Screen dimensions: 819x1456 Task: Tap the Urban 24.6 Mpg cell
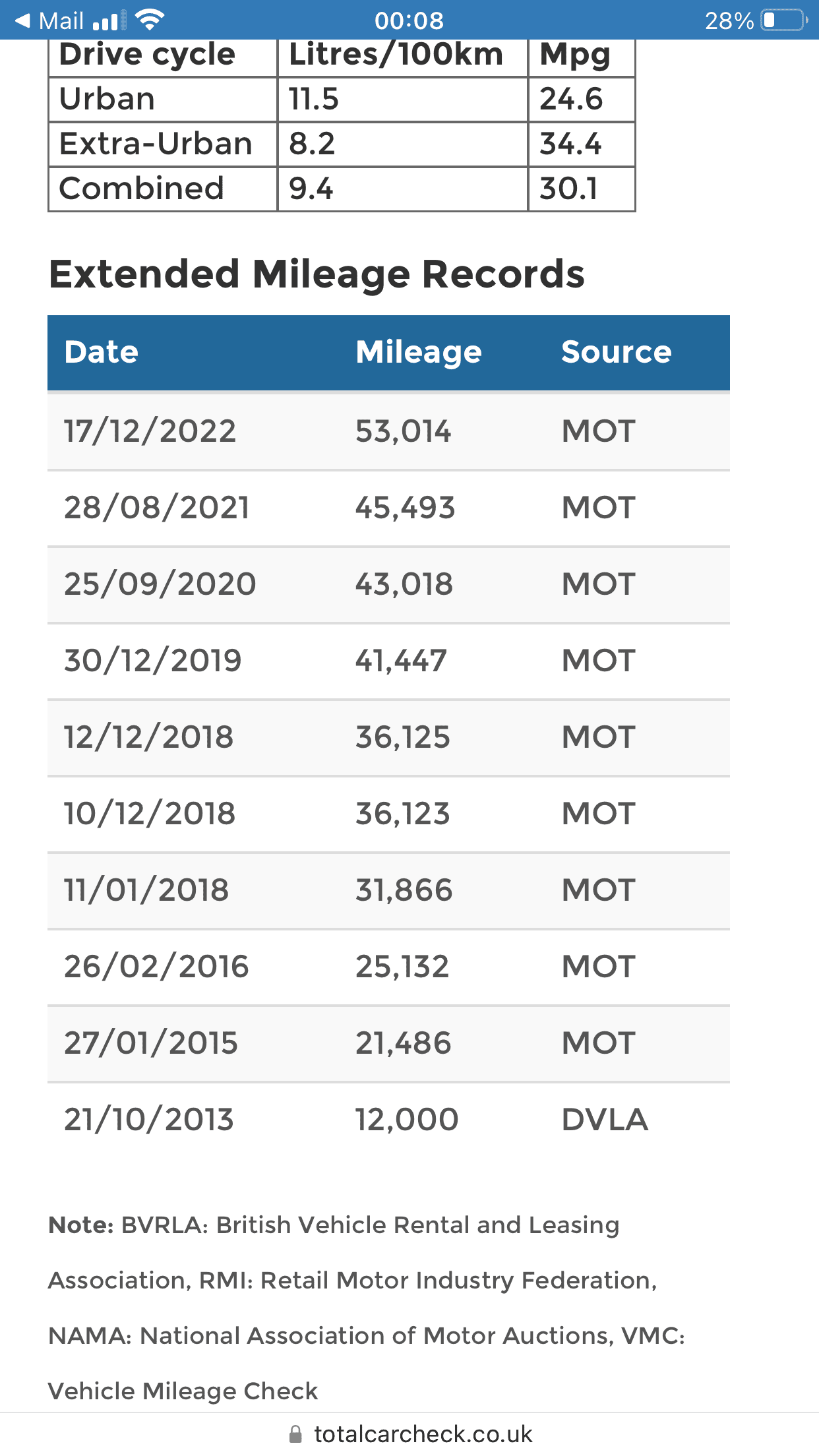click(x=582, y=100)
